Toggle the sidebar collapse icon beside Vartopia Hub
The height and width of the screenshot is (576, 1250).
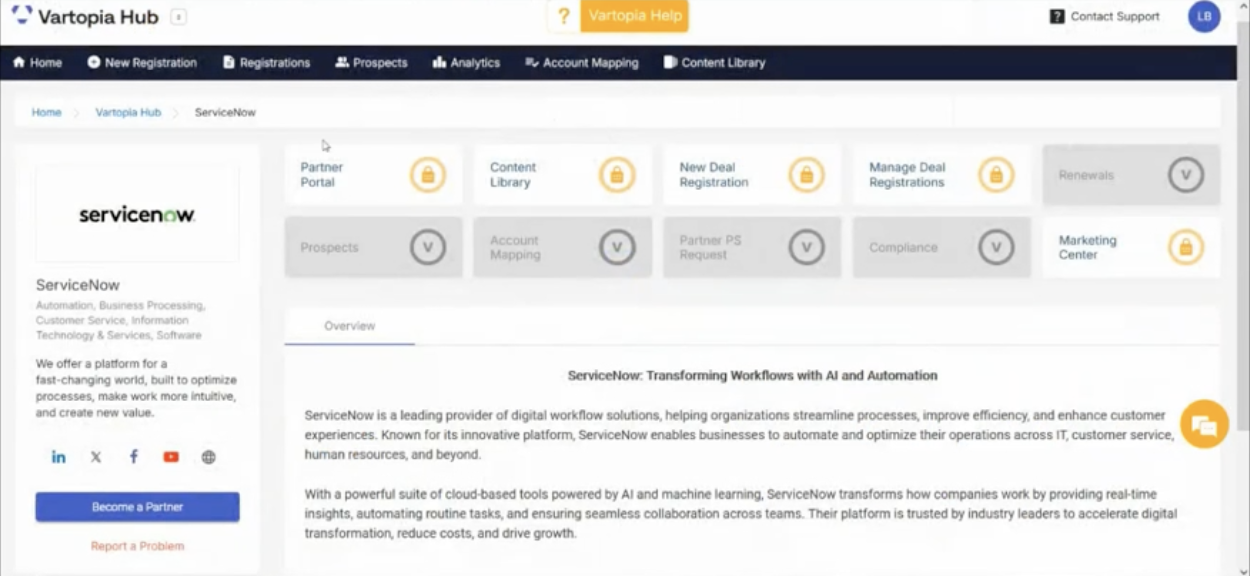point(178,17)
